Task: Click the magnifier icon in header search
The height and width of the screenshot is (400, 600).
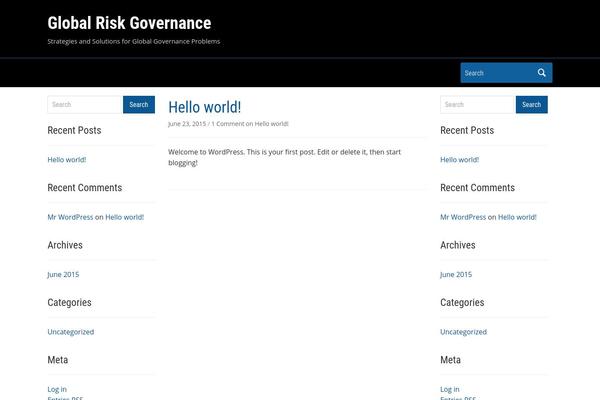Action: click(x=541, y=73)
